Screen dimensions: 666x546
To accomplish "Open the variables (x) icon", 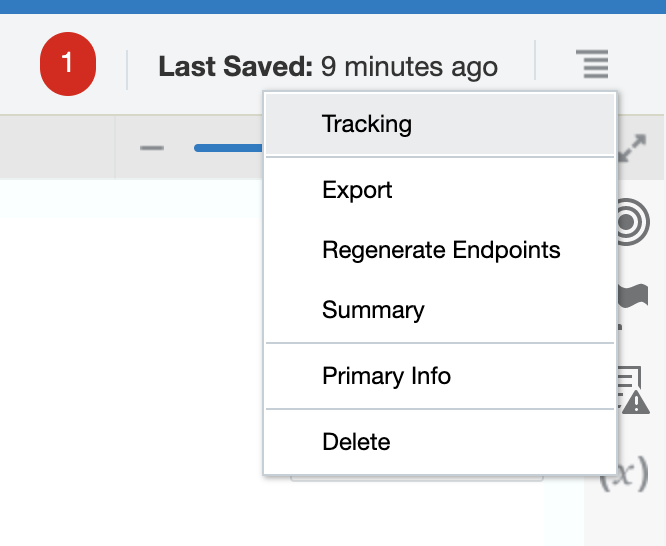I will [625, 473].
